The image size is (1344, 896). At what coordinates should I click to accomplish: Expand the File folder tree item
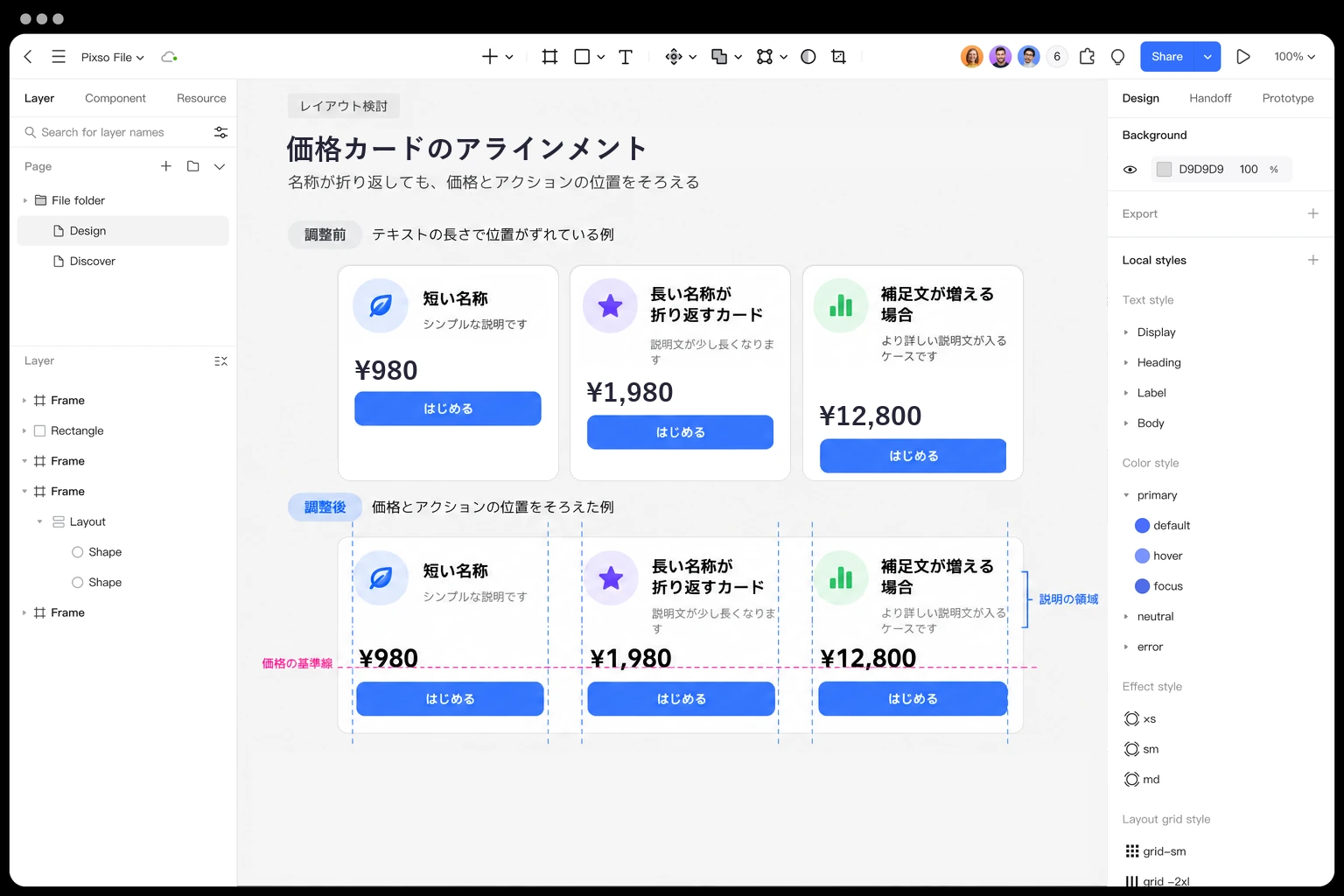point(24,200)
